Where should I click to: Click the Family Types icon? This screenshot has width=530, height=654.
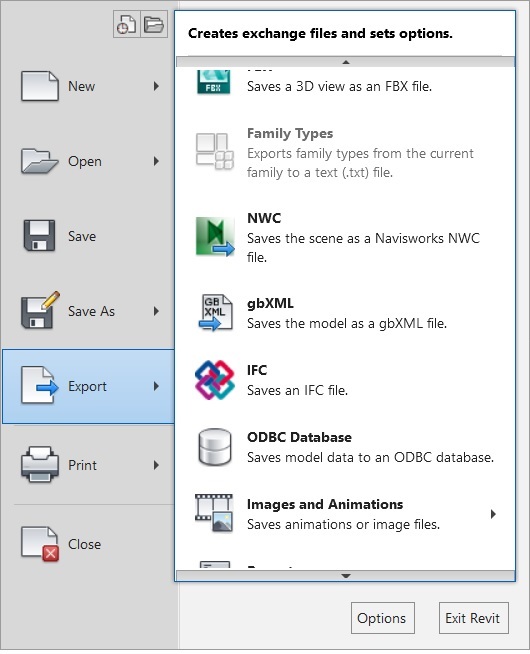click(x=214, y=151)
